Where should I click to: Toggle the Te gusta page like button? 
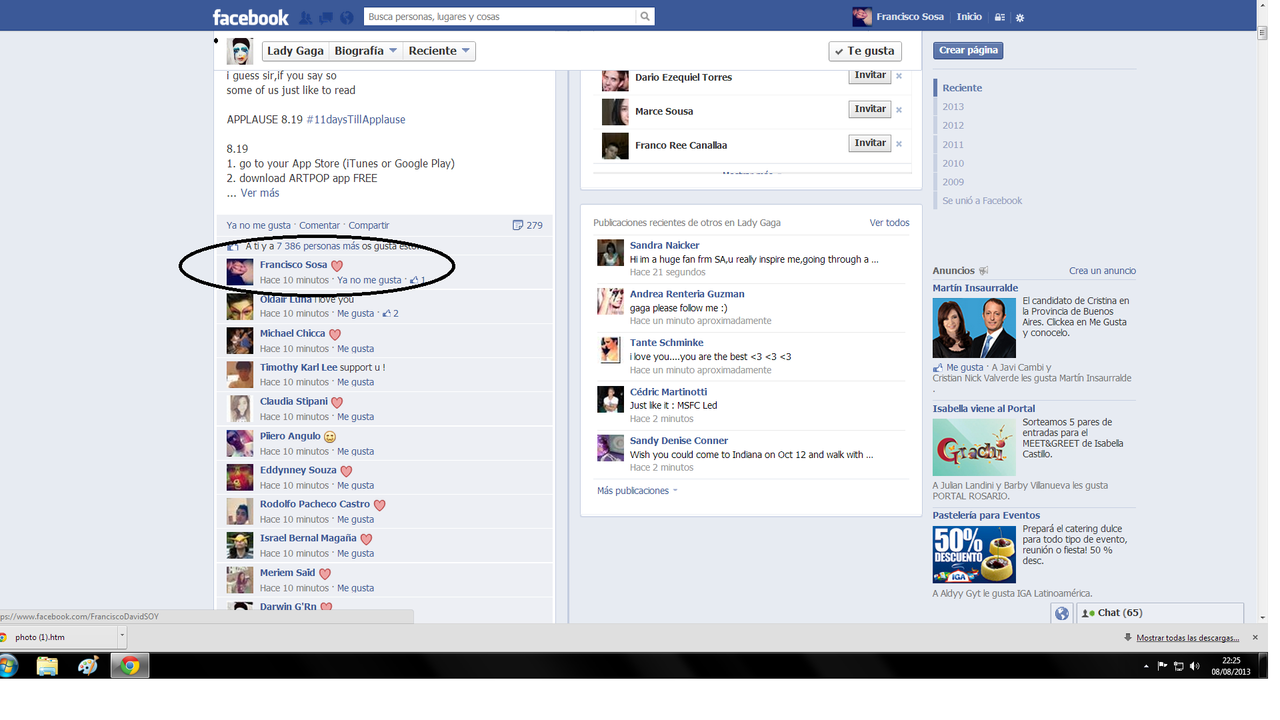(865, 51)
